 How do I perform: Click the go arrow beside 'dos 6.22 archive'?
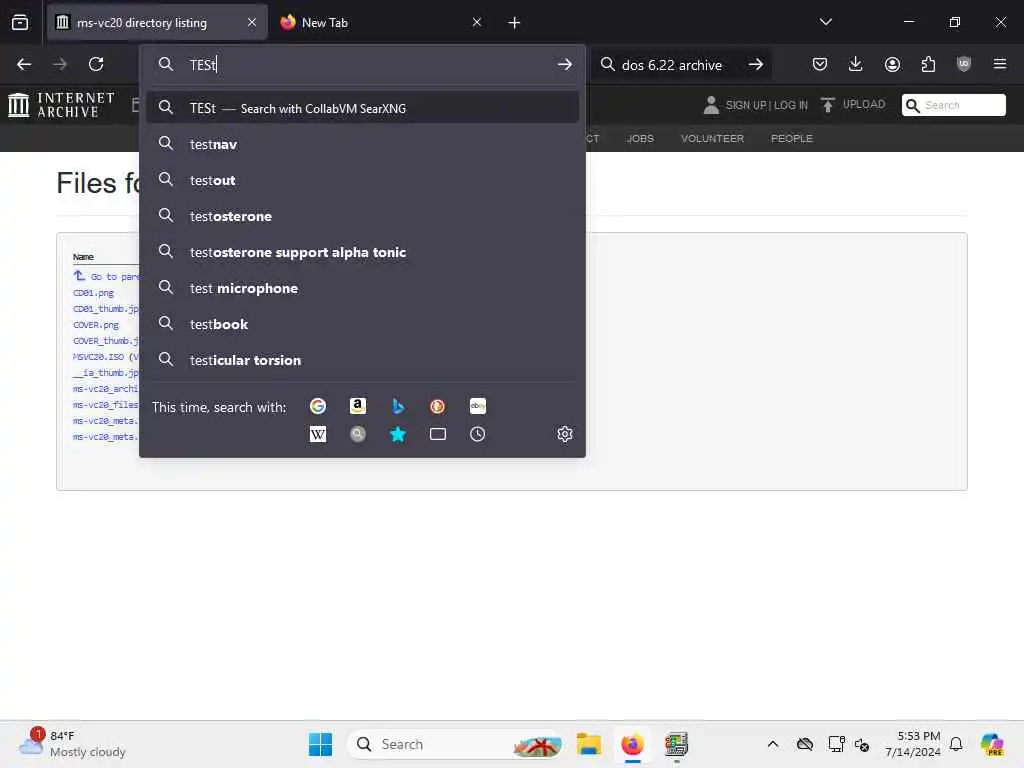[756, 65]
